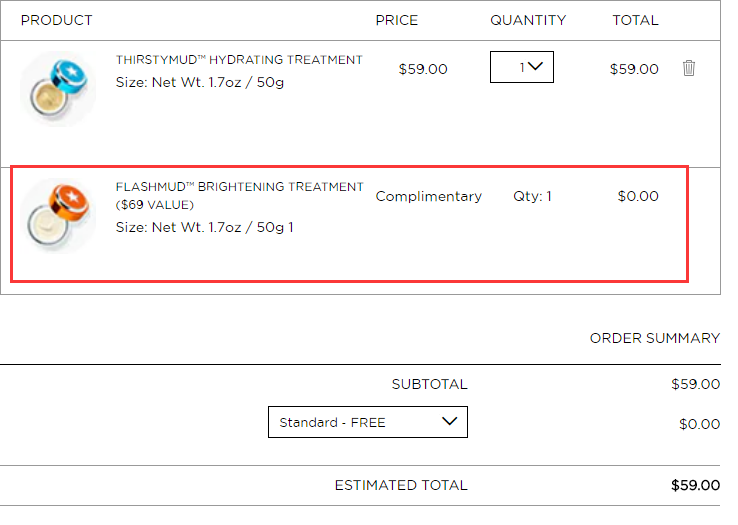Expand the Standard - FREE shipping dropdown
Image resolution: width=738 pixels, height=525 pixels.
pyautogui.click(x=368, y=422)
